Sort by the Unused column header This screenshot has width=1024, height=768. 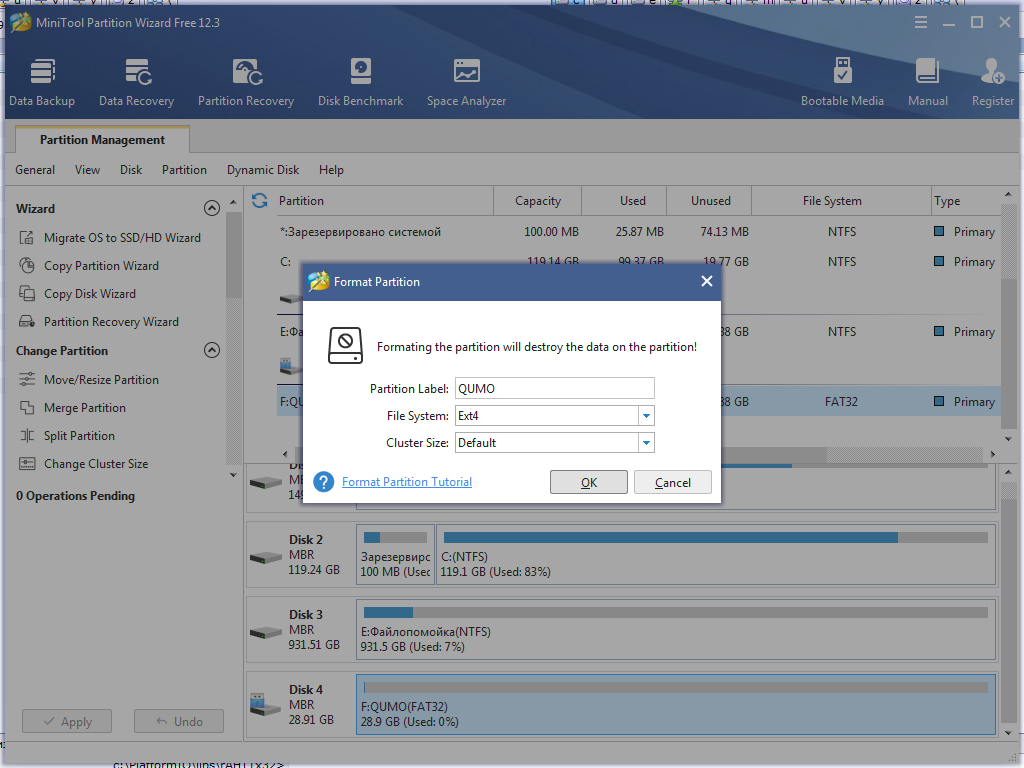[711, 200]
